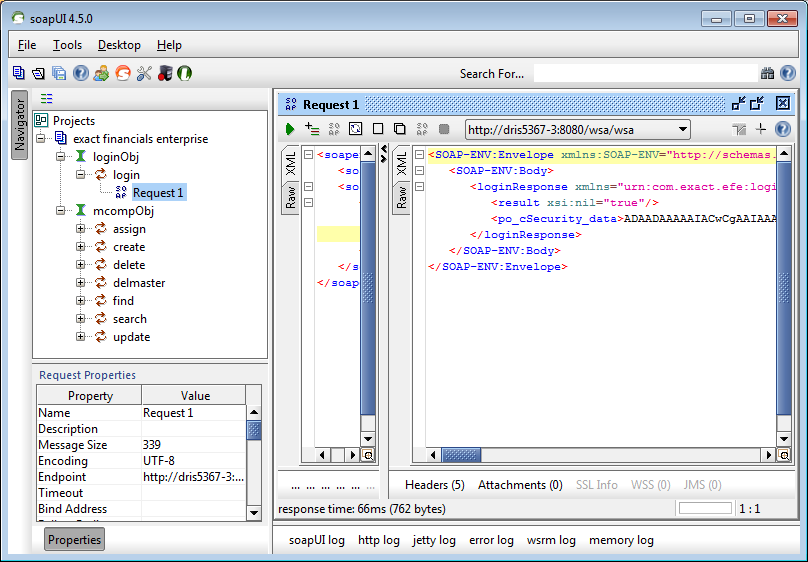Click Add this request to TestCase icon

pos(312,129)
